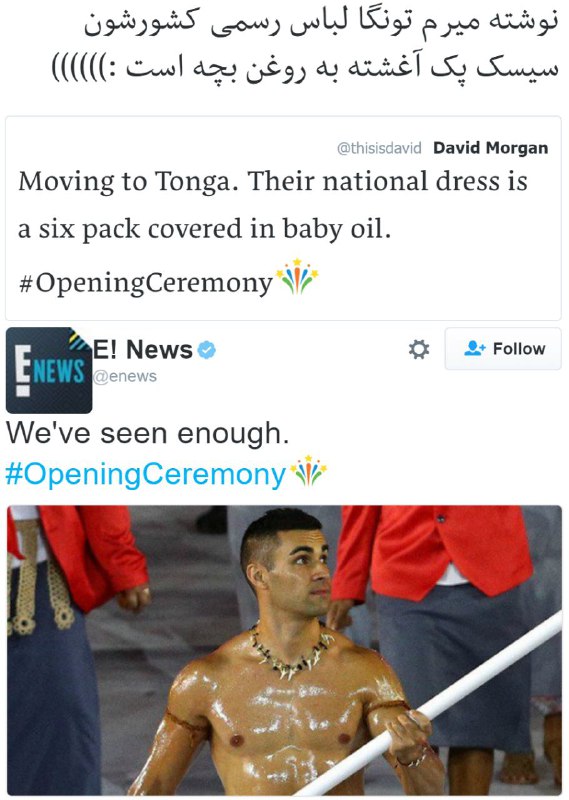Click the E! News display name
The height and width of the screenshot is (800, 569).
tap(143, 350)
